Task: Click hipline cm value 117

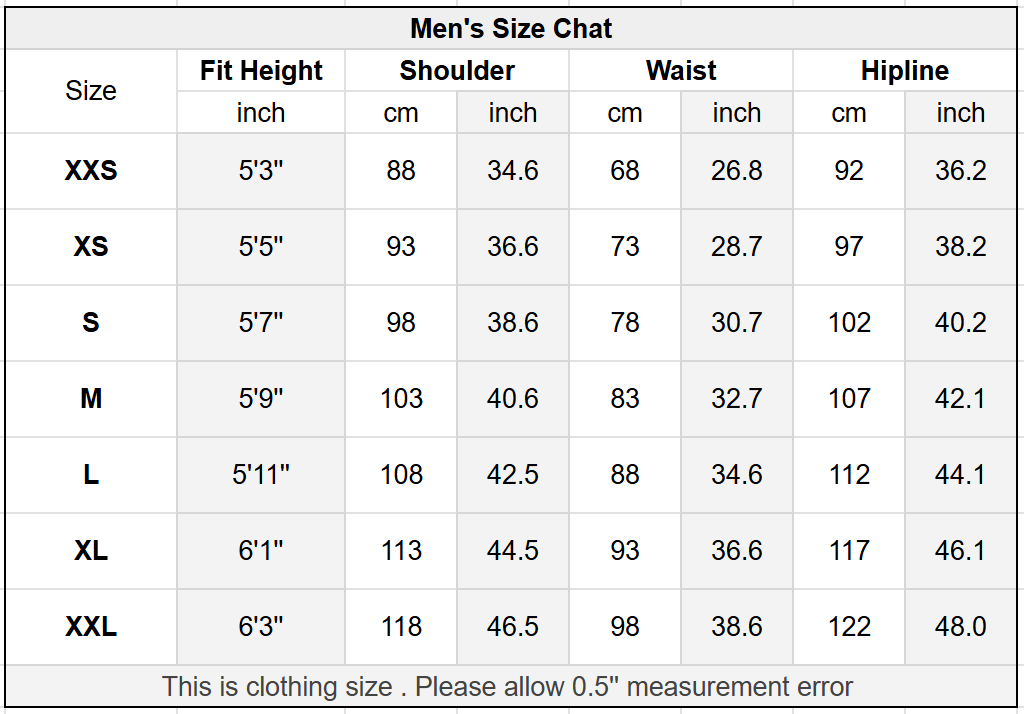Action: coord(849,551)
